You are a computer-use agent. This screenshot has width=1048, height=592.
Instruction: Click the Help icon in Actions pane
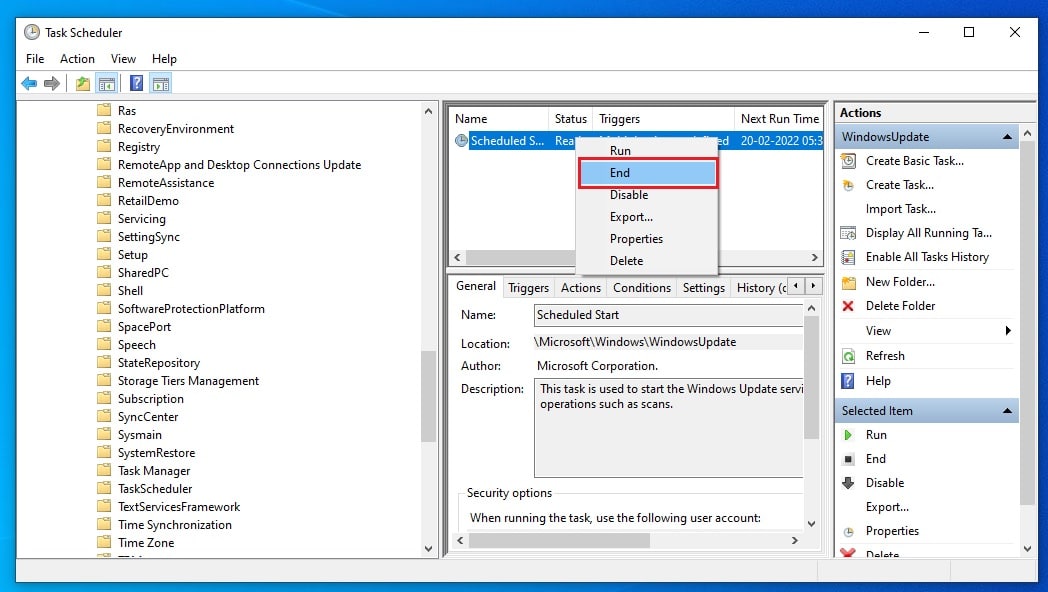(848, 381)
